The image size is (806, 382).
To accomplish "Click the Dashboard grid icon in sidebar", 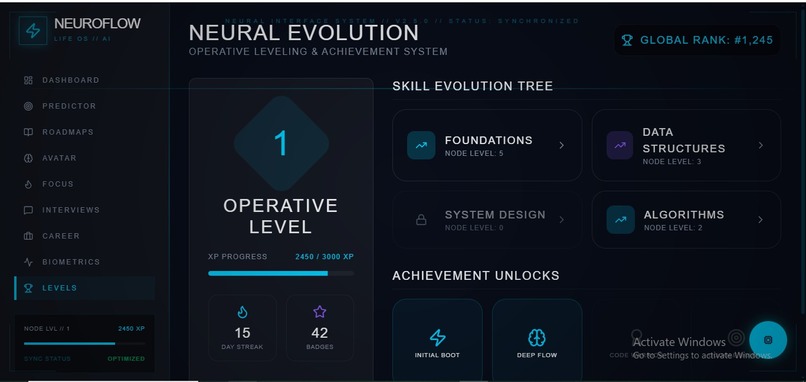I will click(28, 80).
